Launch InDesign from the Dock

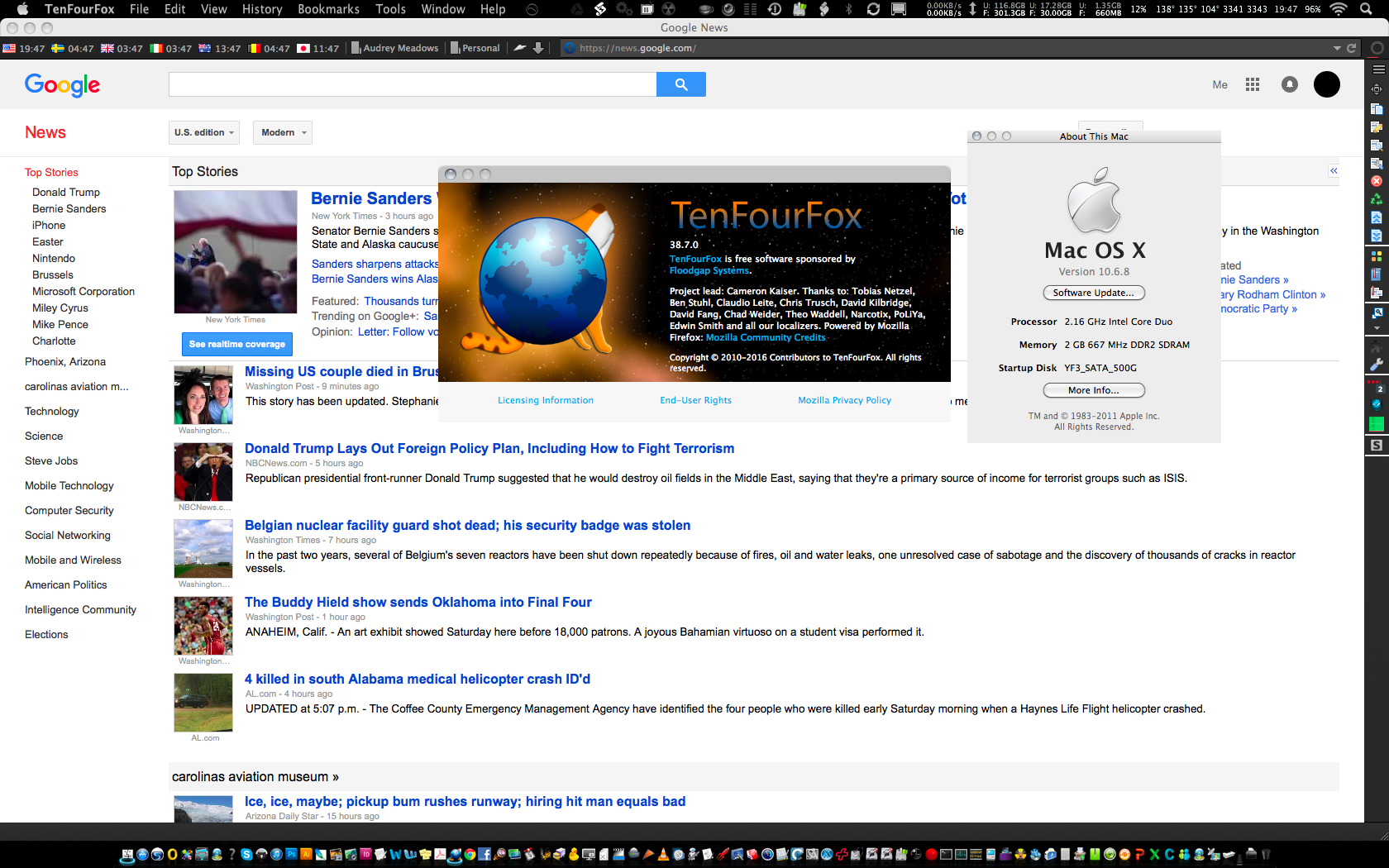[x=365, y=854]
